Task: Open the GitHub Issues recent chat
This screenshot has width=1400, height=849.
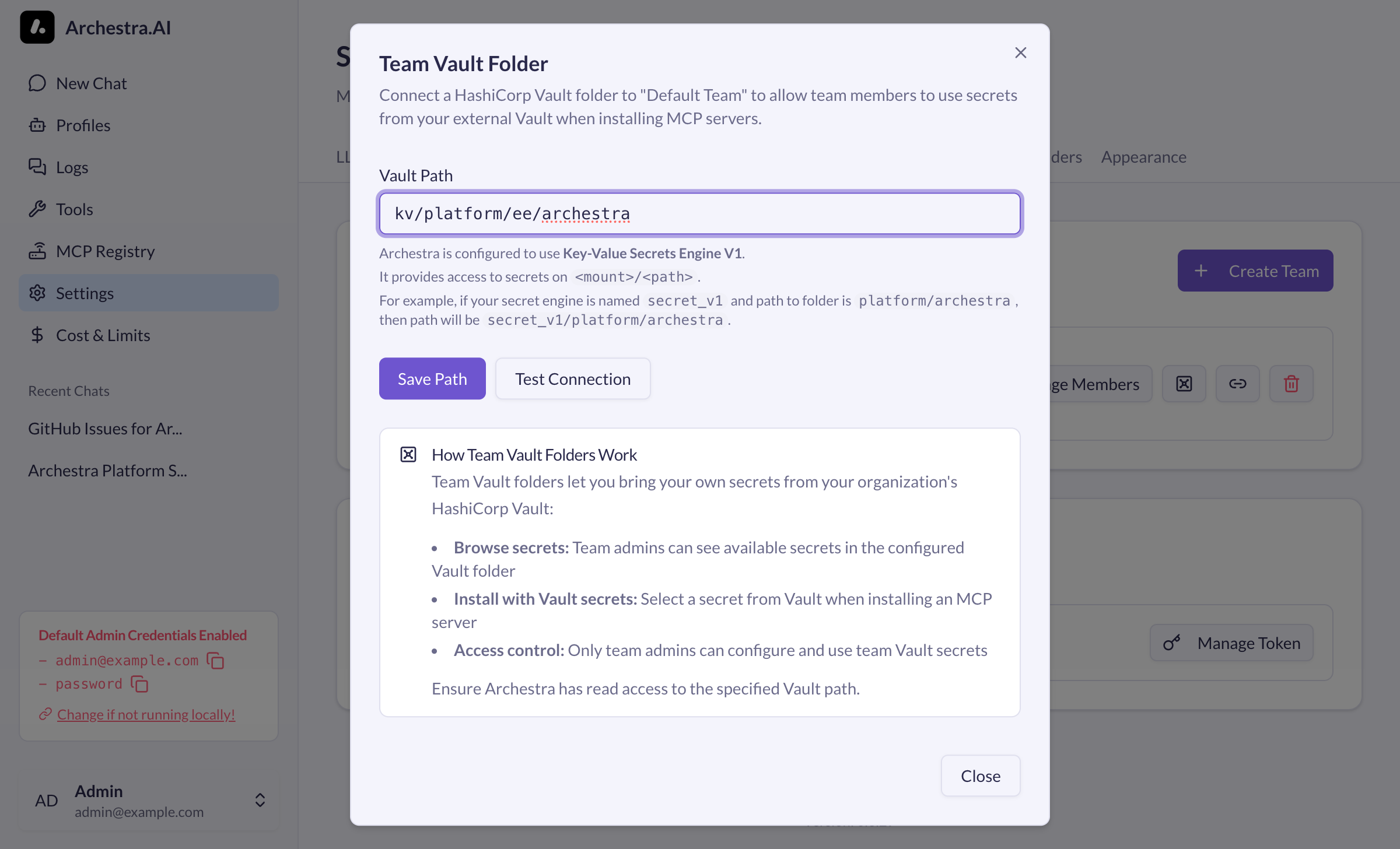Action: tap(105, 429)
